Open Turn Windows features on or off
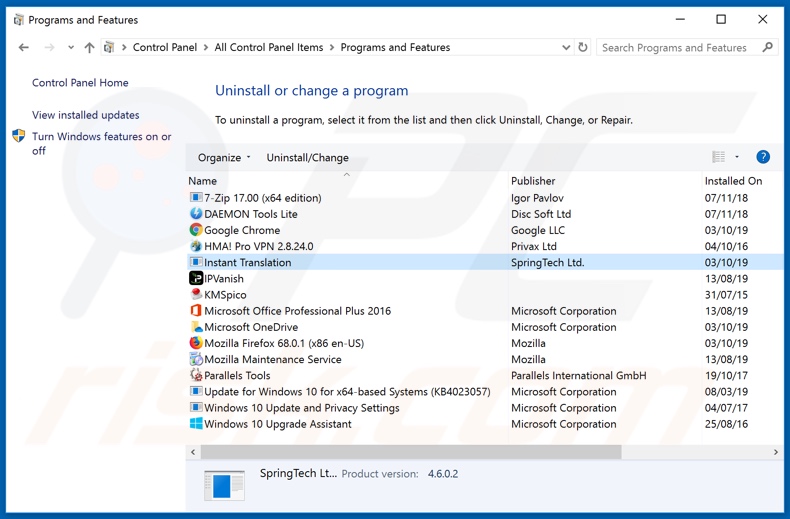 (x=102, y=143)
